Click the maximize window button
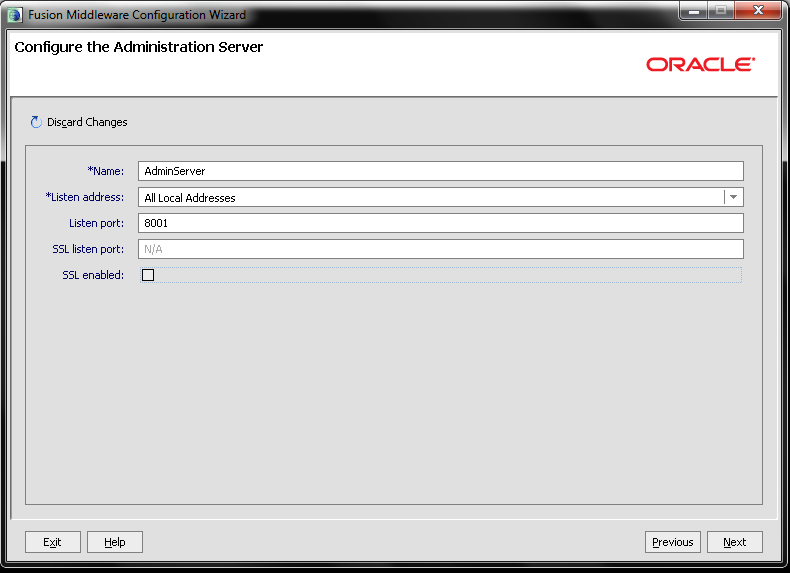790x573 pixels. pyautogui.click(x=721, y=11)
